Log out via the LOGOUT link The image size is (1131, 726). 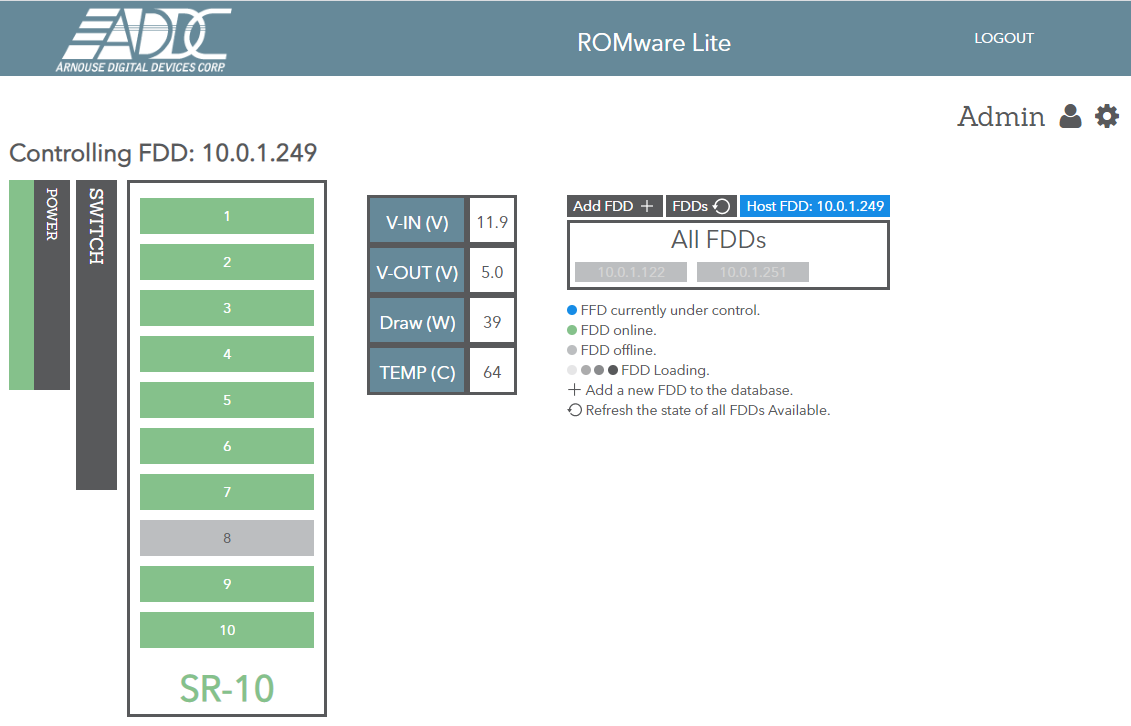click(1004, 38)
